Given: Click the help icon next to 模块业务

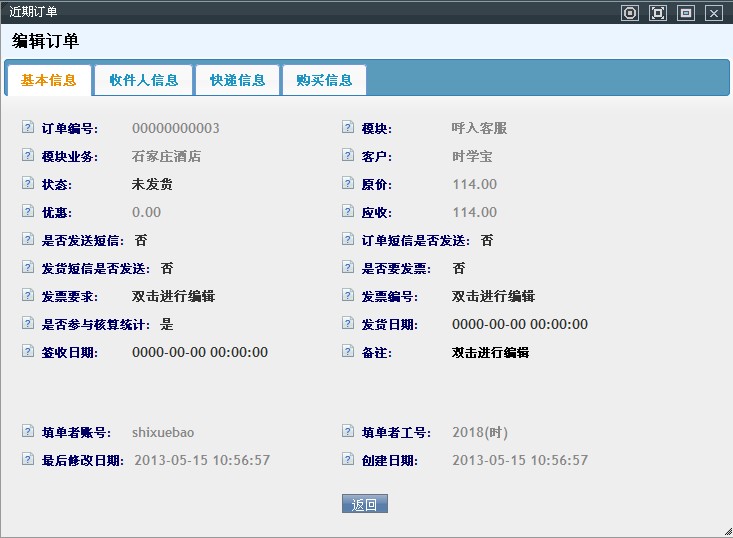Looking at the screenshot, I should (x=27, y=156).
